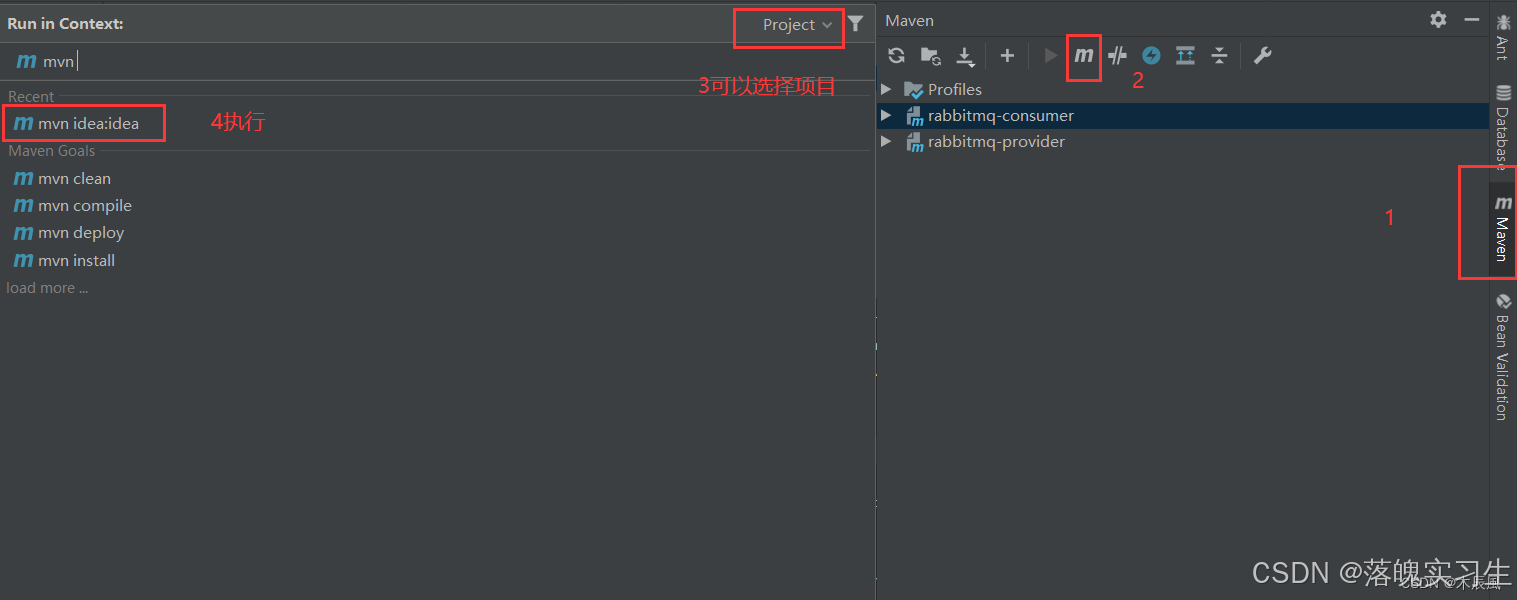Click Add Maven Projects plus icon
Viewport: 1517px width, 600px height.
click(1007, 56)
